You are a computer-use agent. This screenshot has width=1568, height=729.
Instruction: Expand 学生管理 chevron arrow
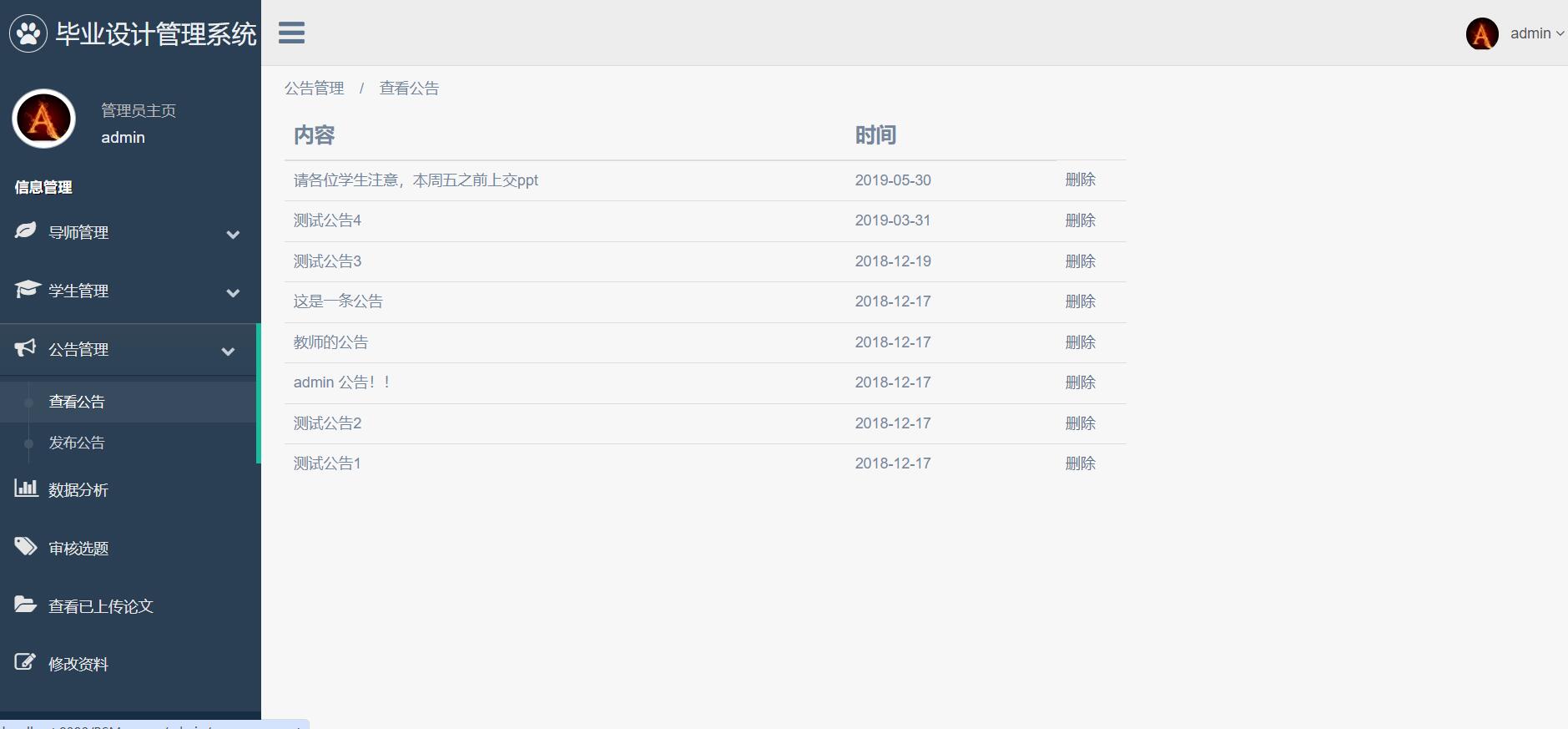234,293
